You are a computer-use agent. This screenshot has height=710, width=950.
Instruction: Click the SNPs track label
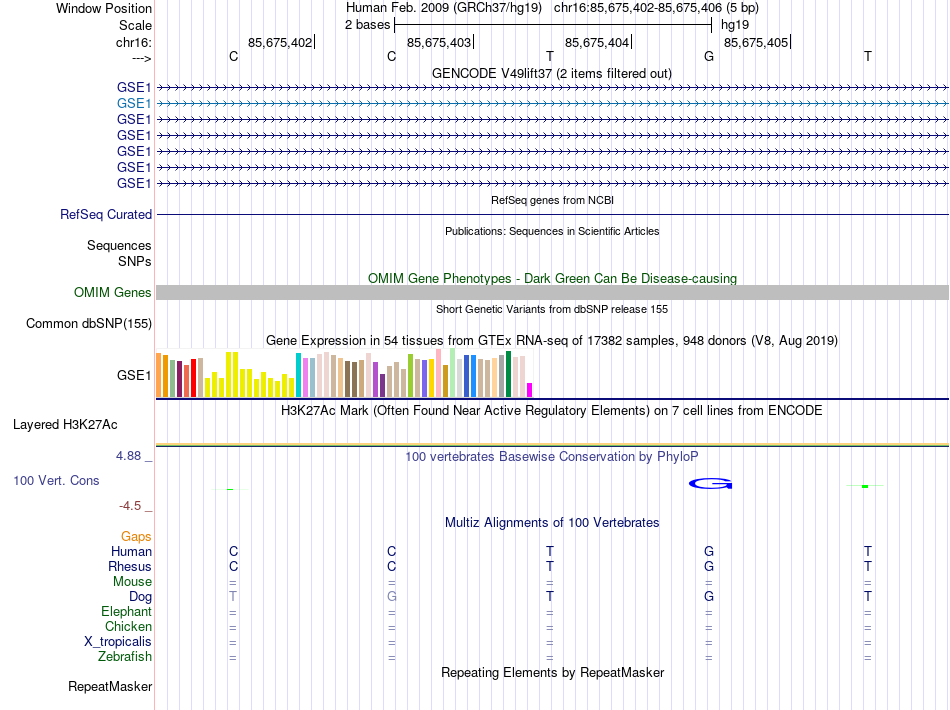(135, 261)
